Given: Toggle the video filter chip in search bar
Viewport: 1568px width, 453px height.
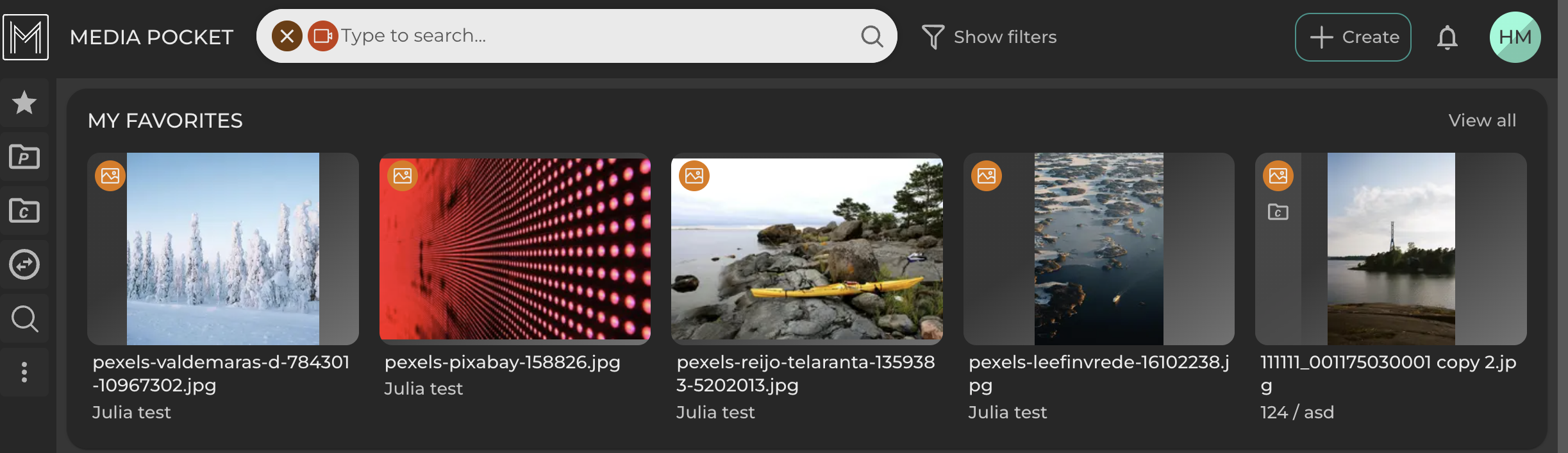Looking at the screenshot, I should [324, 36].
